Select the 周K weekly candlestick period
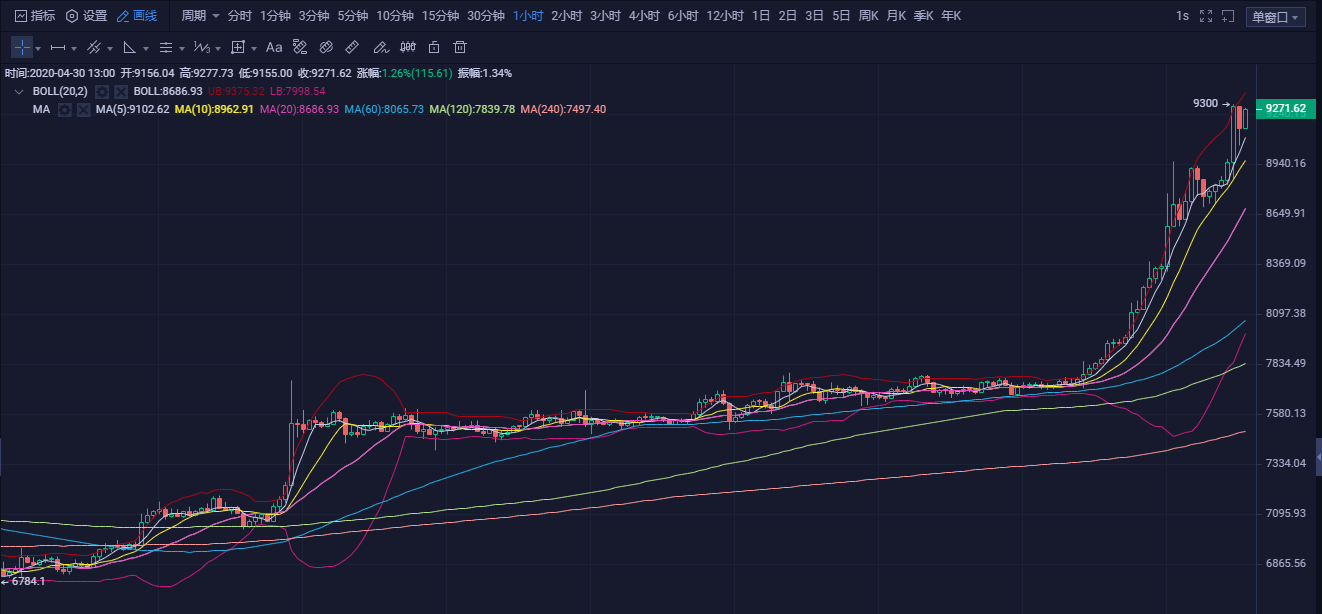1322x614 pixels. click(868, 16)
